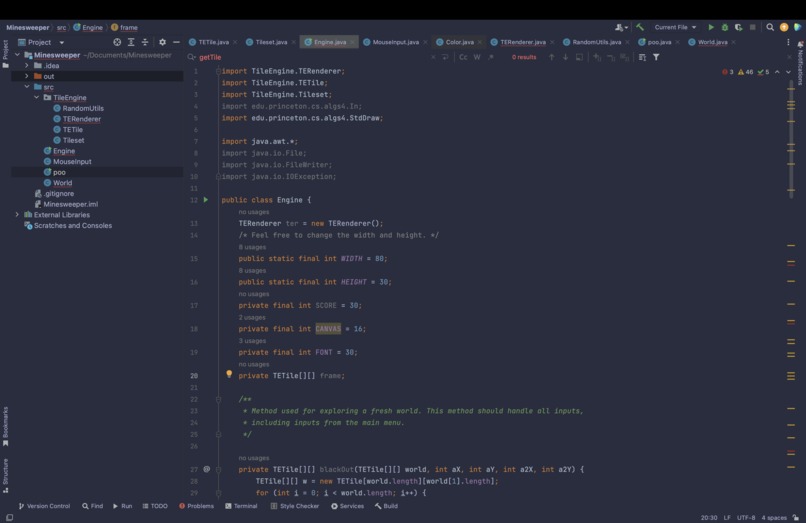Switch to TETile.java tab
The image size is (806, 523).
coord(213,42)
